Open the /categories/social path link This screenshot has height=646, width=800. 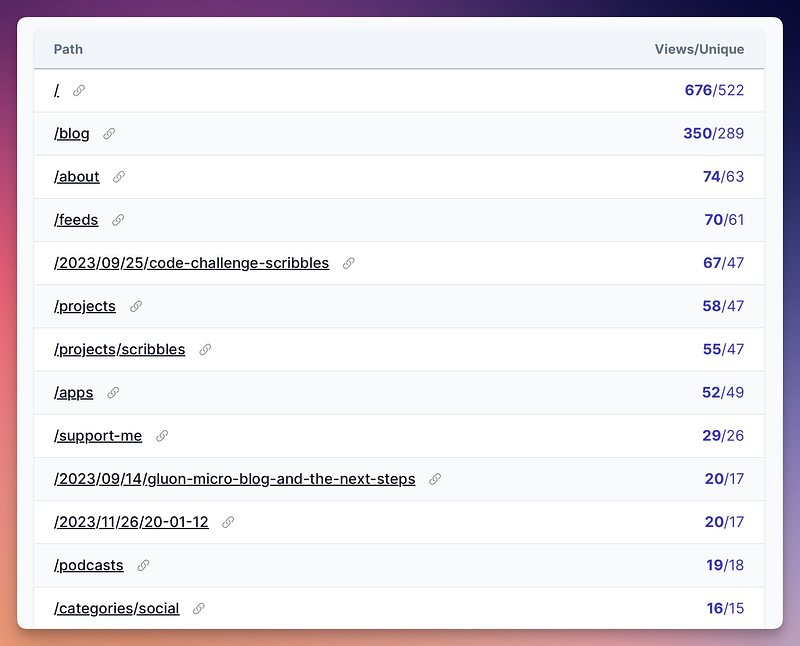pos(117,608)
